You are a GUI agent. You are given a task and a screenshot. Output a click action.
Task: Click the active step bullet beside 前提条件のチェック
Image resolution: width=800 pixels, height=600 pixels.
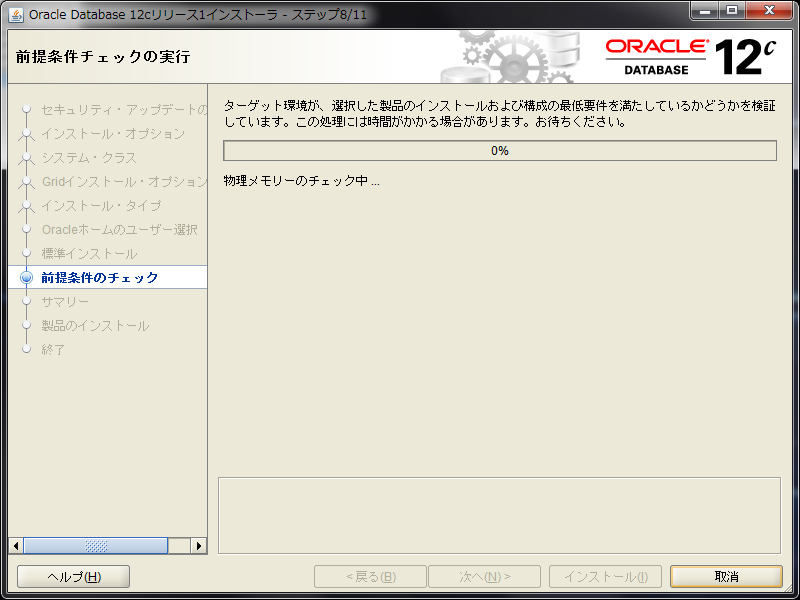[x=26, y=278]
